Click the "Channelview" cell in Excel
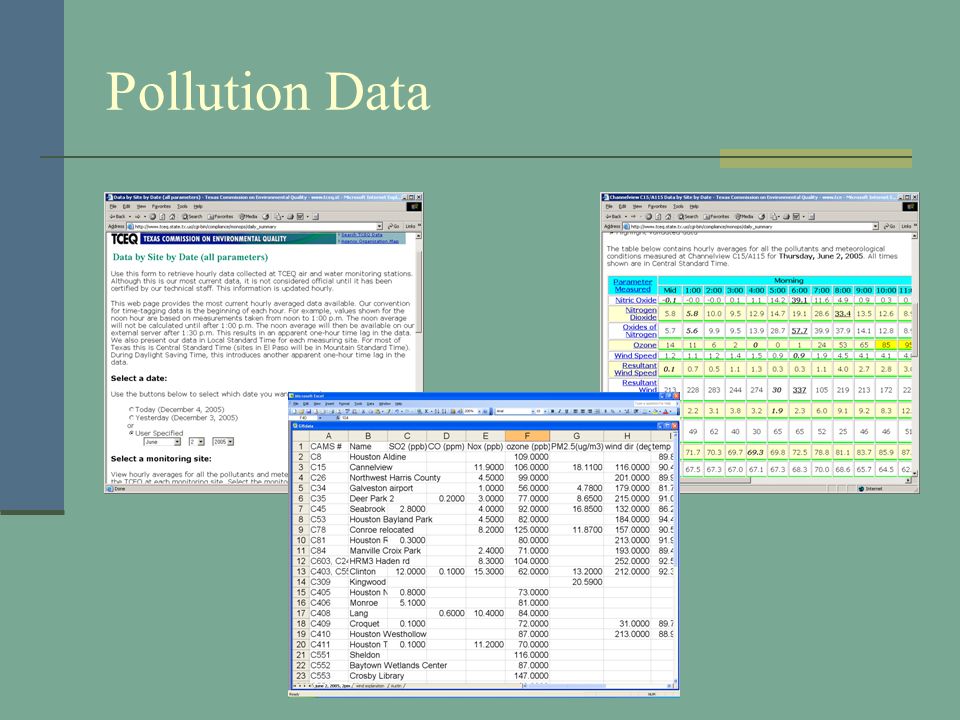 pos(371,467)
